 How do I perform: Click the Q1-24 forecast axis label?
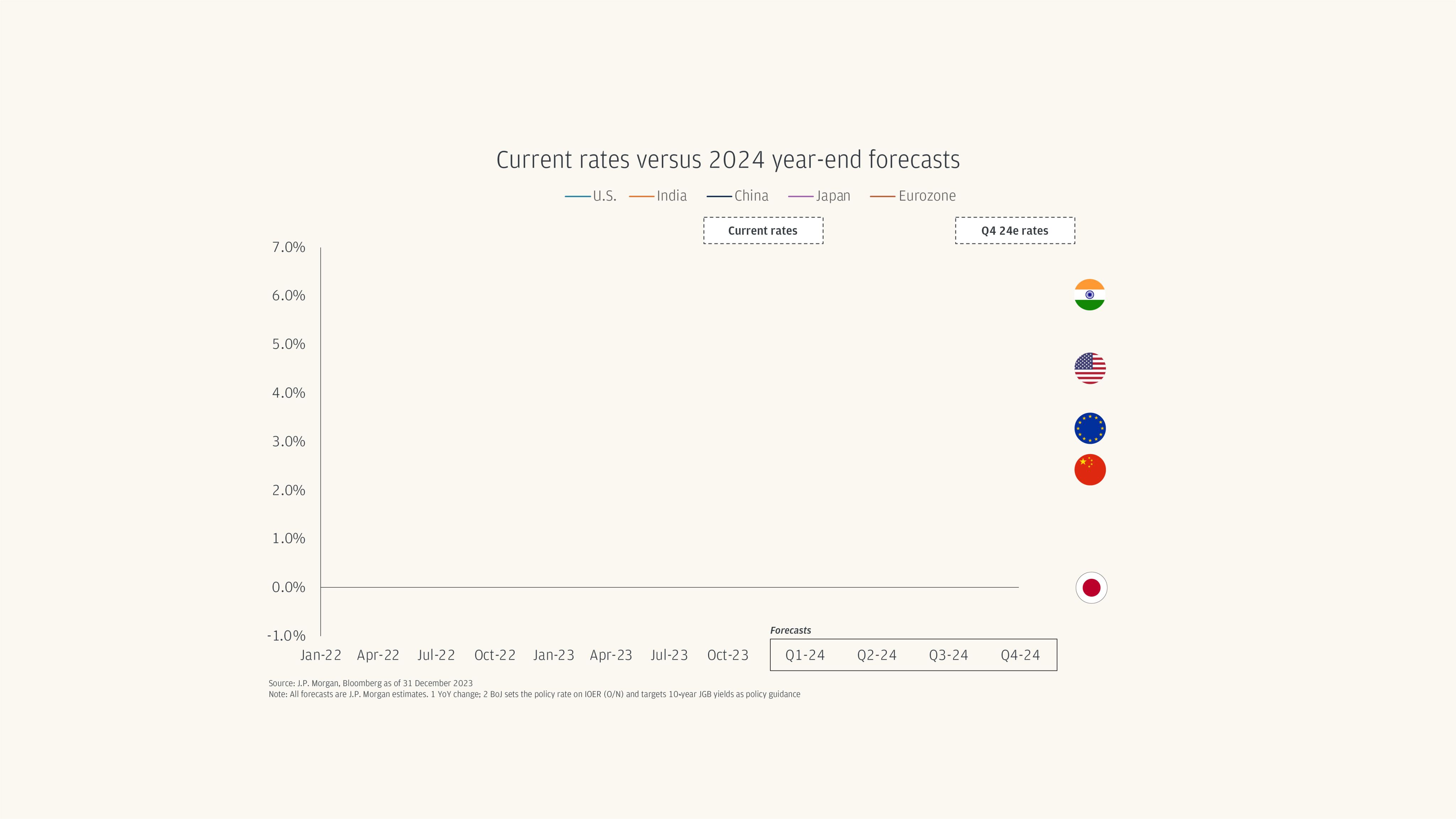point(805,655)
